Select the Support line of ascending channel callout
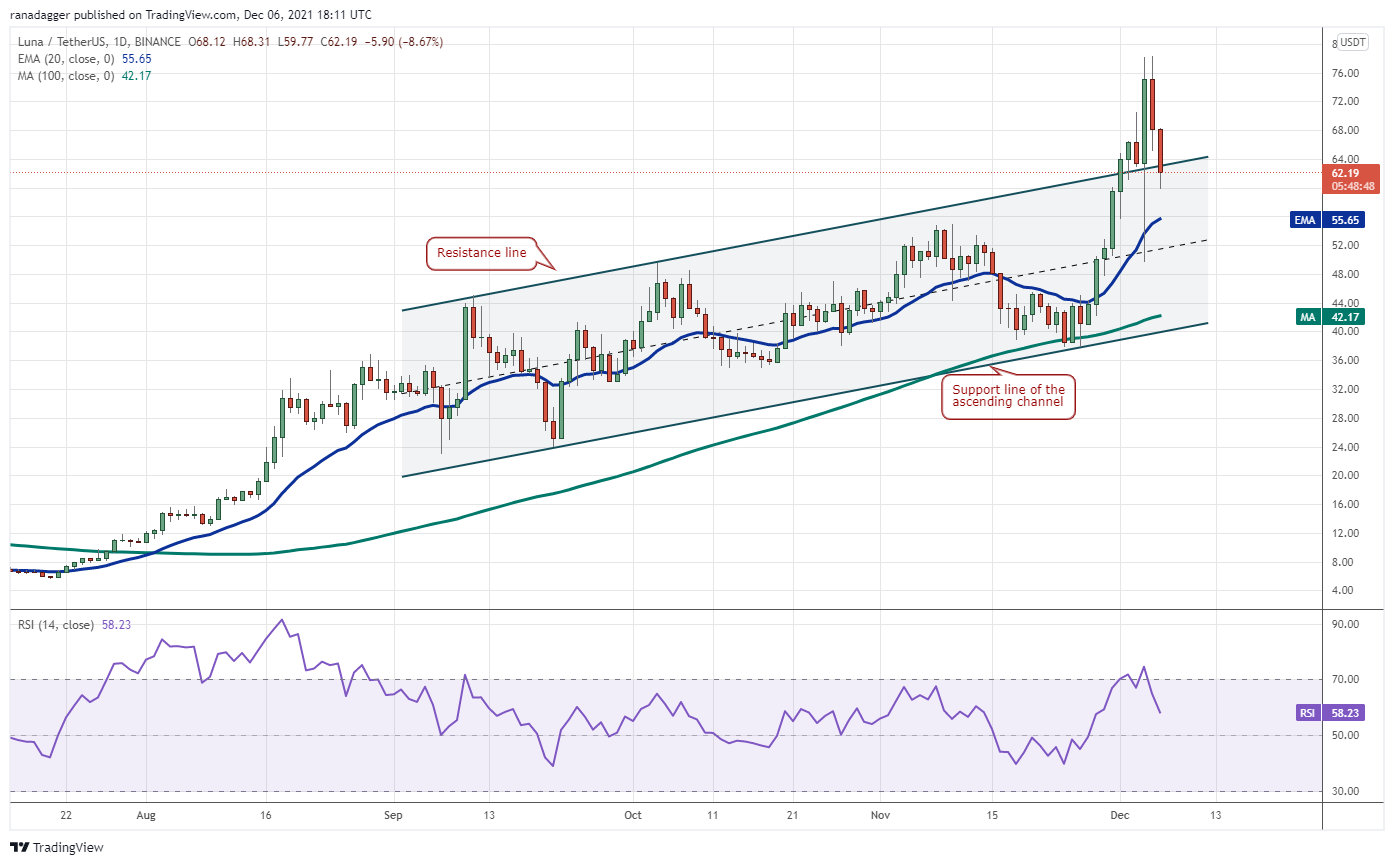 [1008, 396]
